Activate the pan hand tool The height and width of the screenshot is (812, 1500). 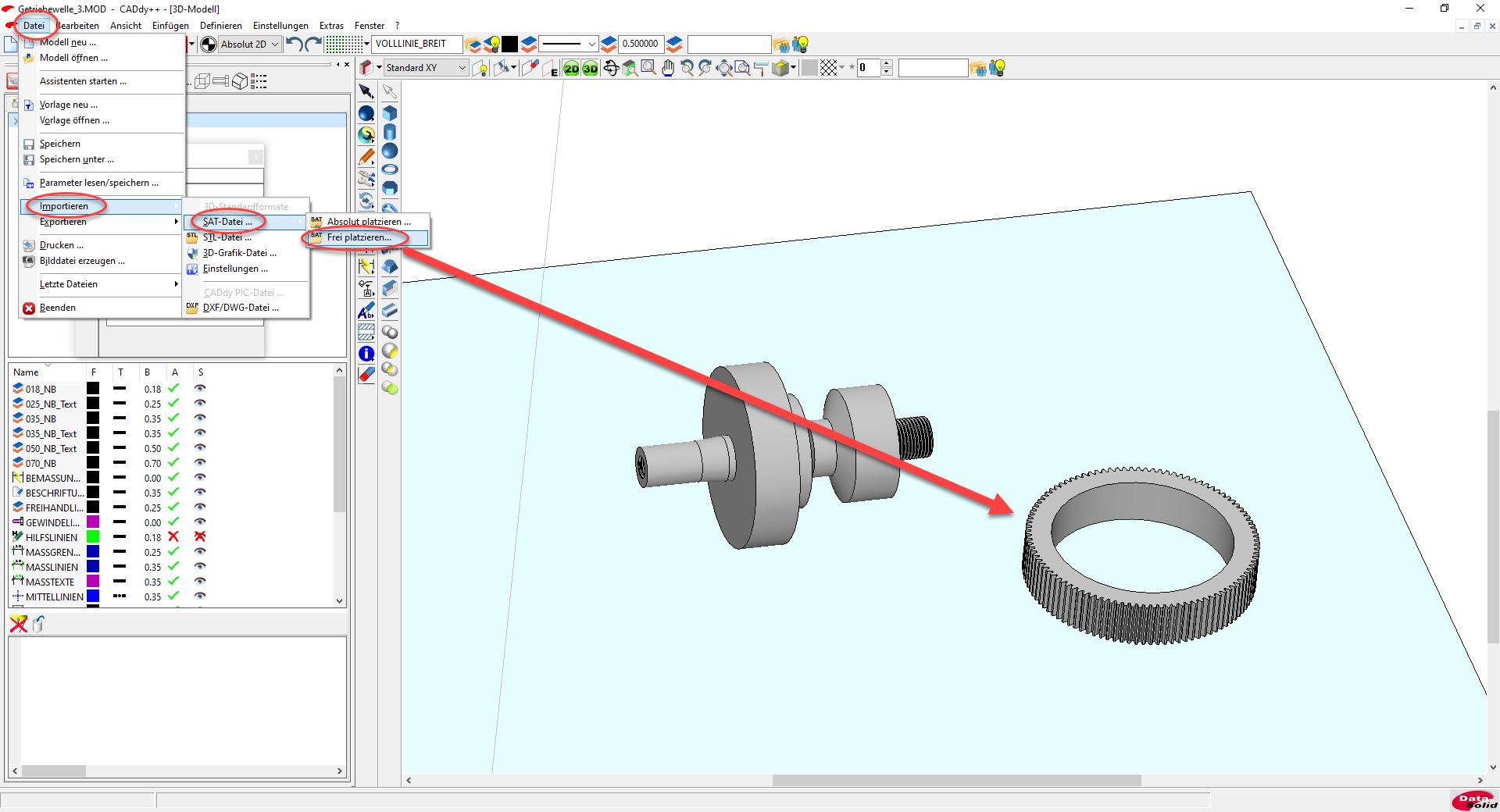(x=668, y=68)
